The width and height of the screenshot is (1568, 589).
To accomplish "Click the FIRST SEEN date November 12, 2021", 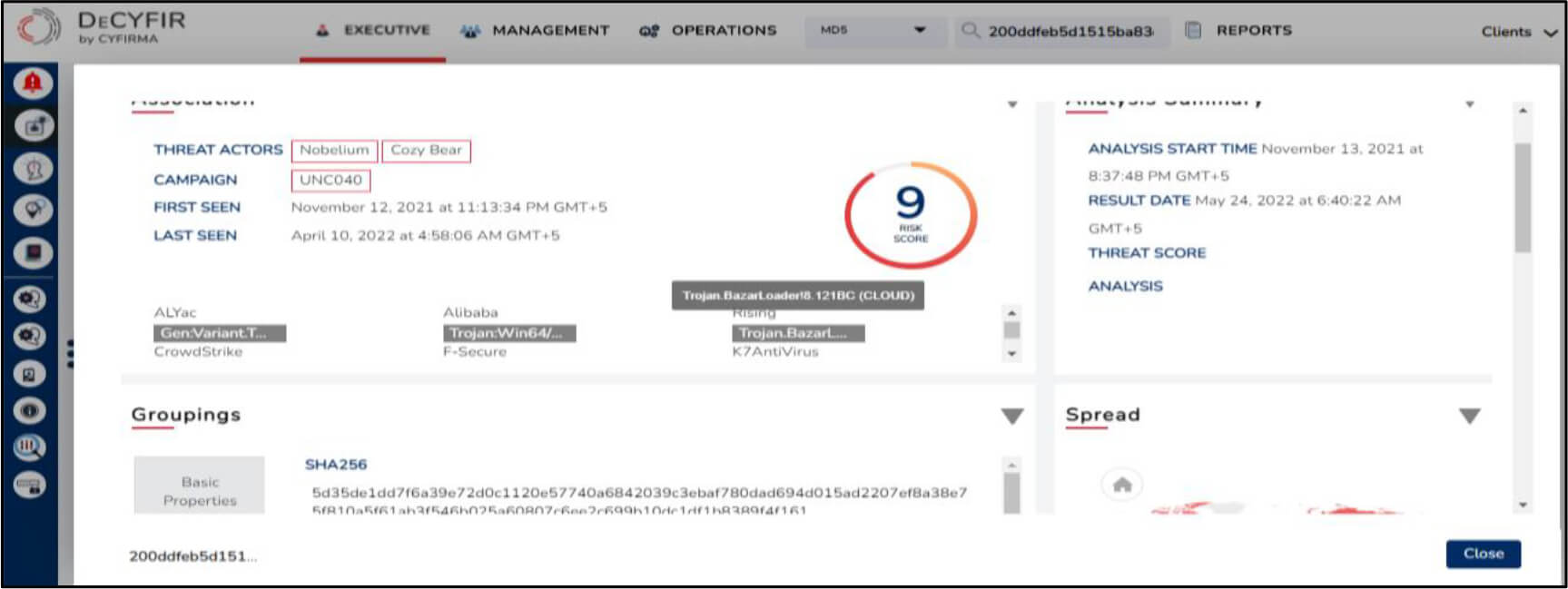I will [x=449, y=208].
